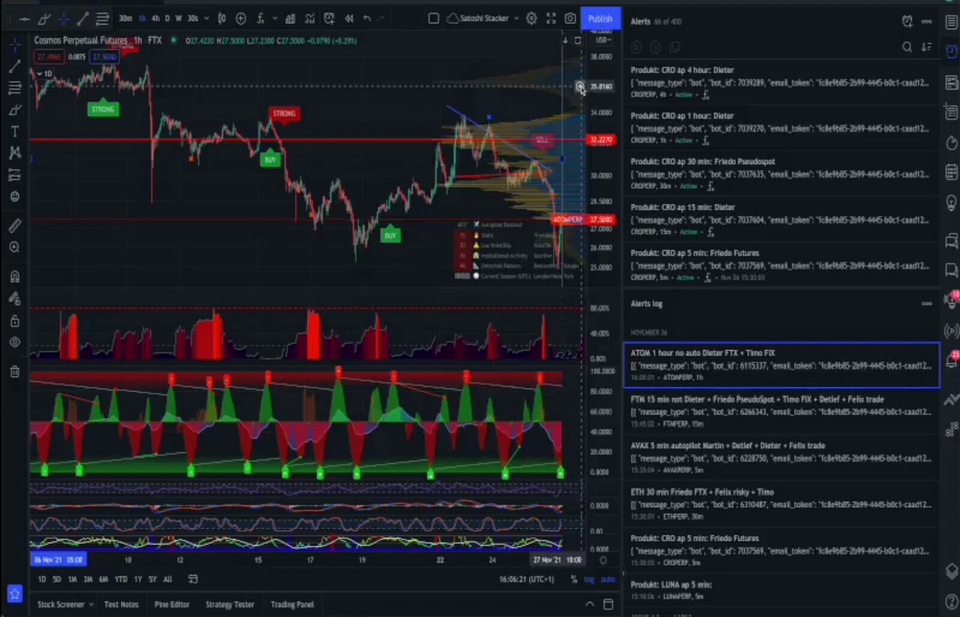This screenshot has width=960, height=617.
Task: Maximize the bottom panel window icon
Action: pyautogui.click(x=609, y=605)
